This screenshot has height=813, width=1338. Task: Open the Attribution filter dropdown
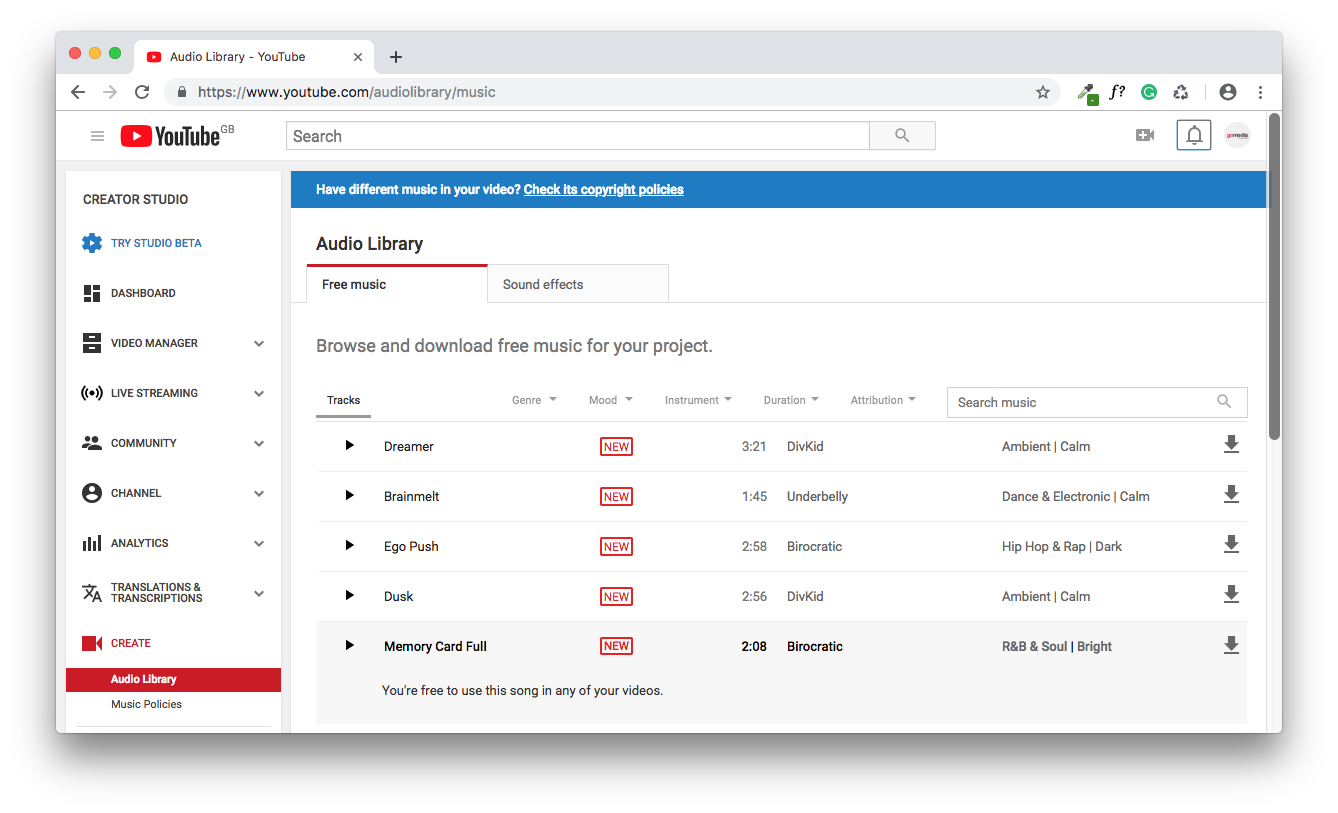coord(883,400)
